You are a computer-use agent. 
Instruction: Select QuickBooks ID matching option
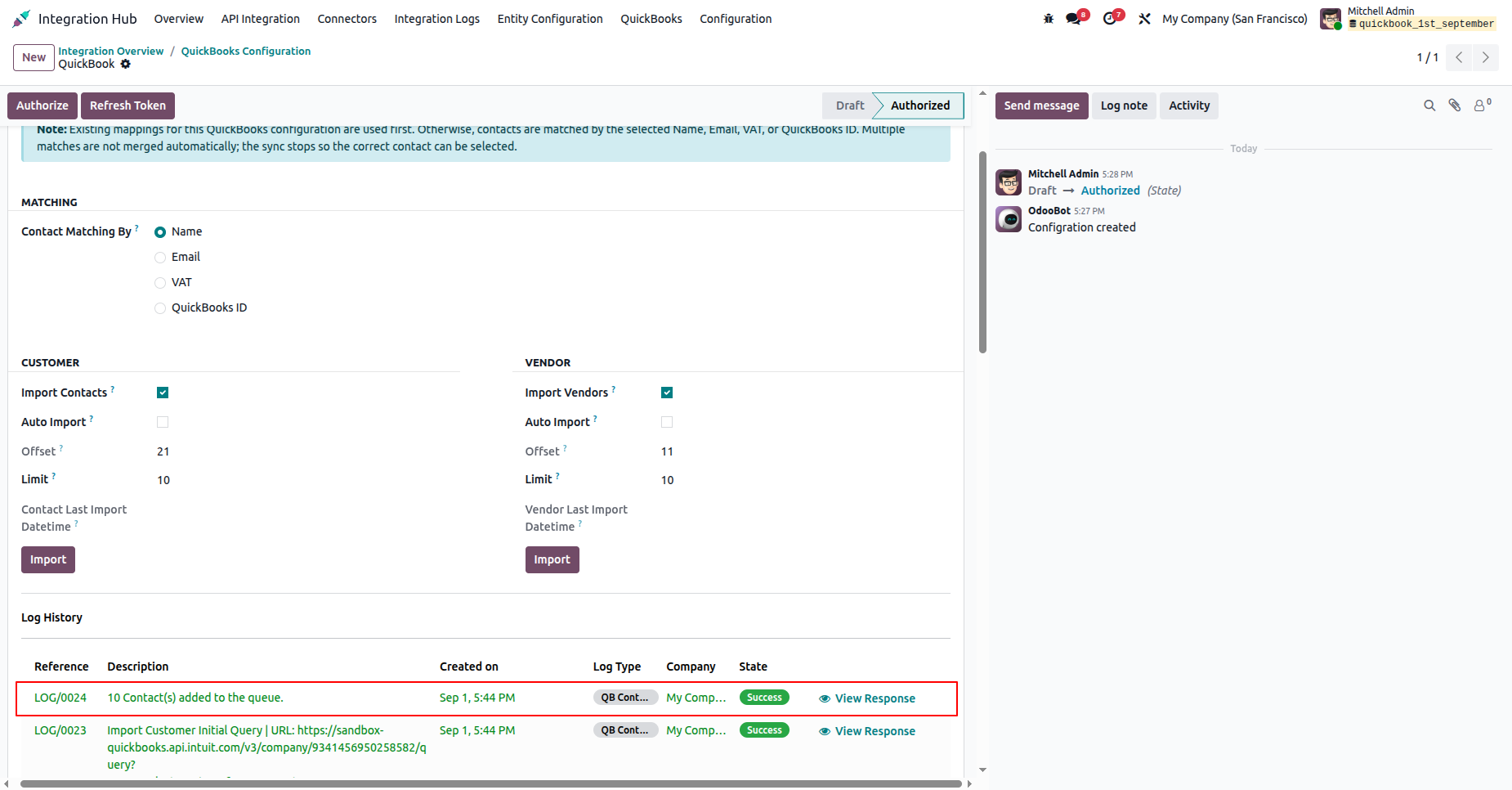160,308
